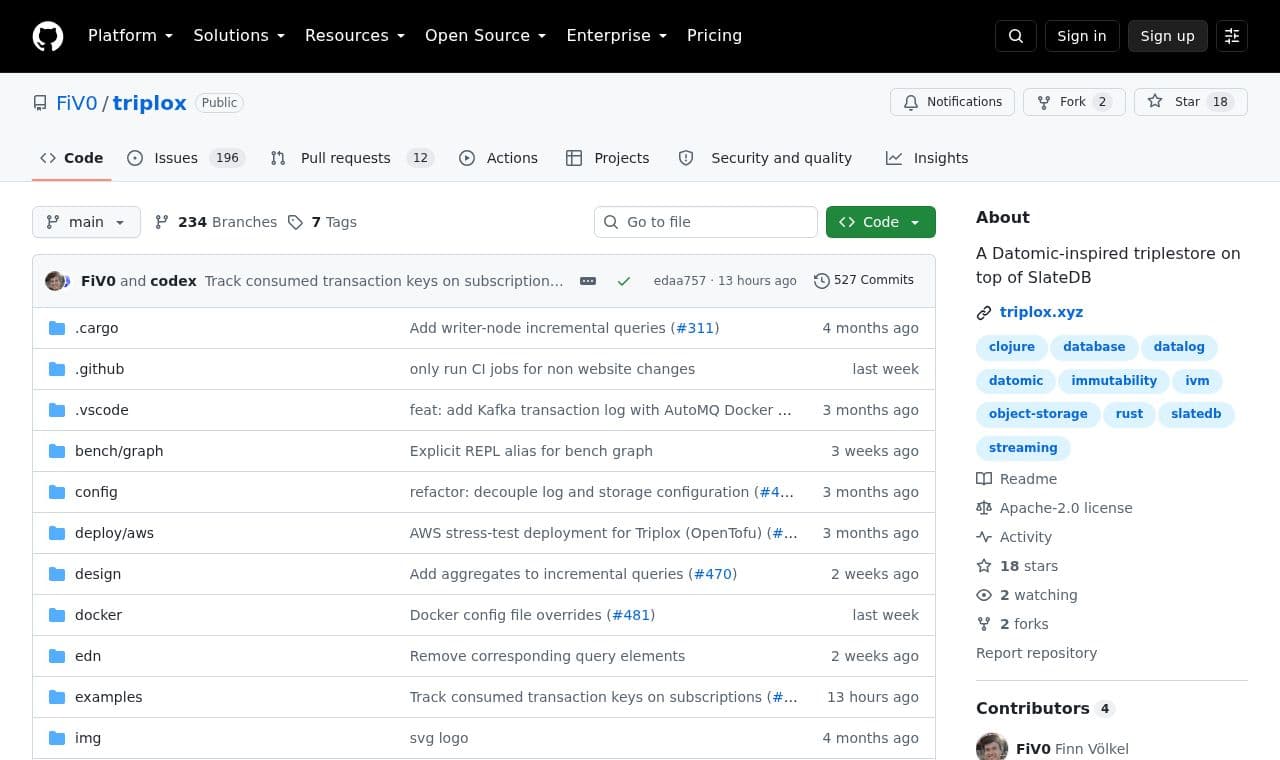Viewport: 1280px width, 760px height.
Task: Click the Sign up button
Action: coord(1168,36)
